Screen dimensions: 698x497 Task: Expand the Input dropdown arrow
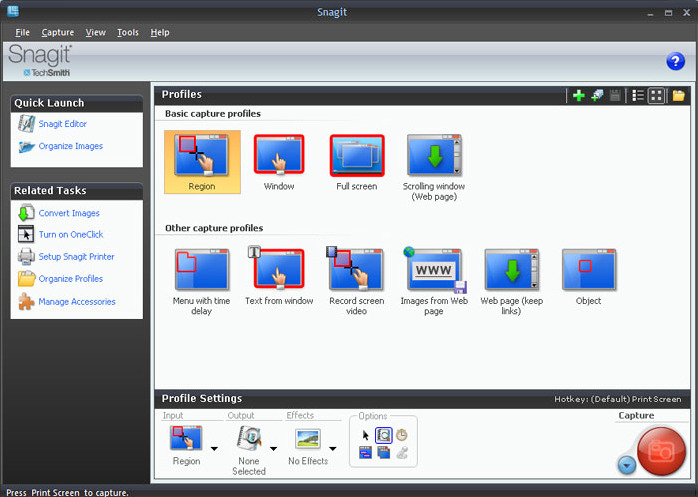pos(214,448)
